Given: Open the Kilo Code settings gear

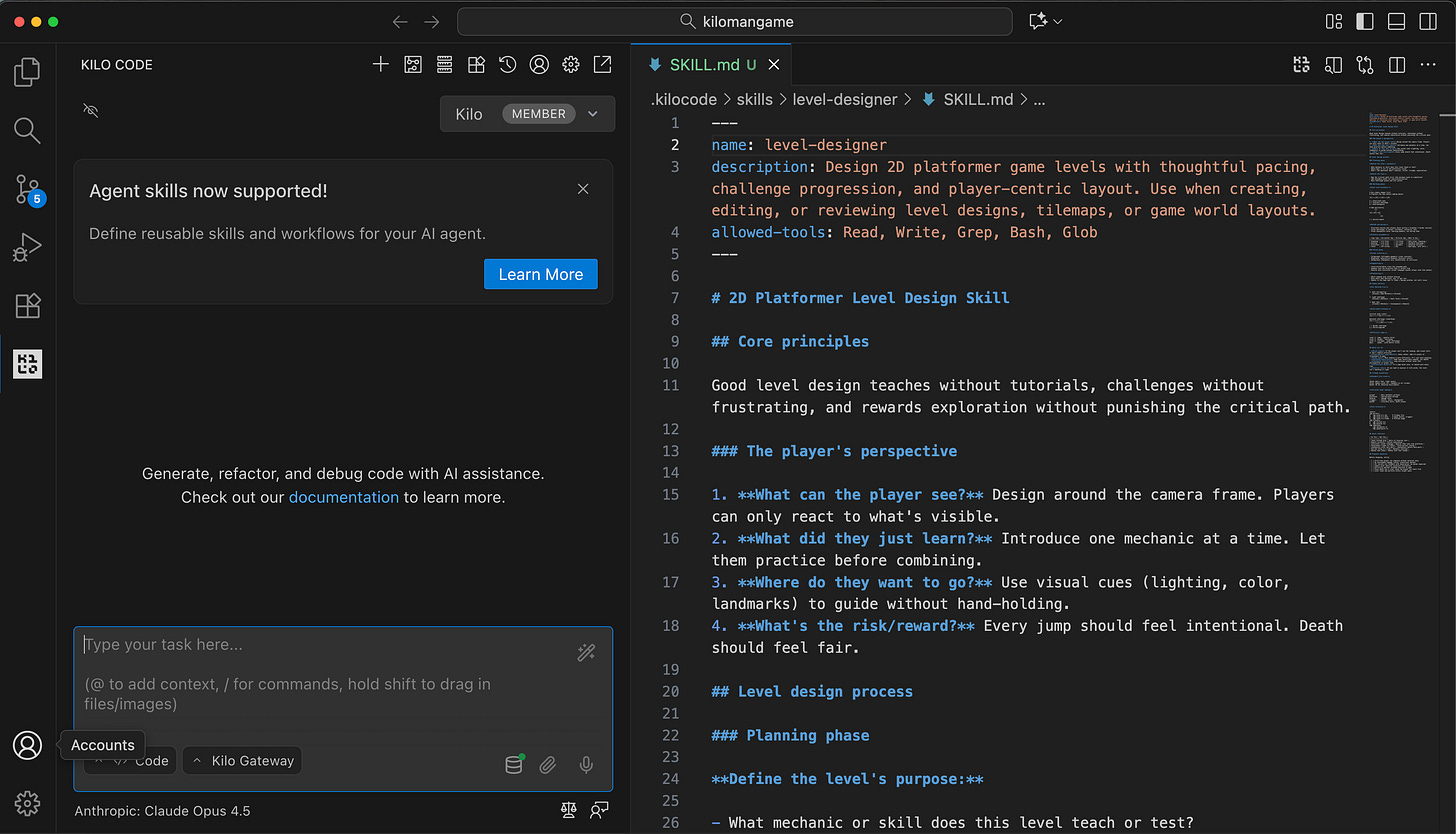Looking at the screenshot, I should [x=571, y=65].
